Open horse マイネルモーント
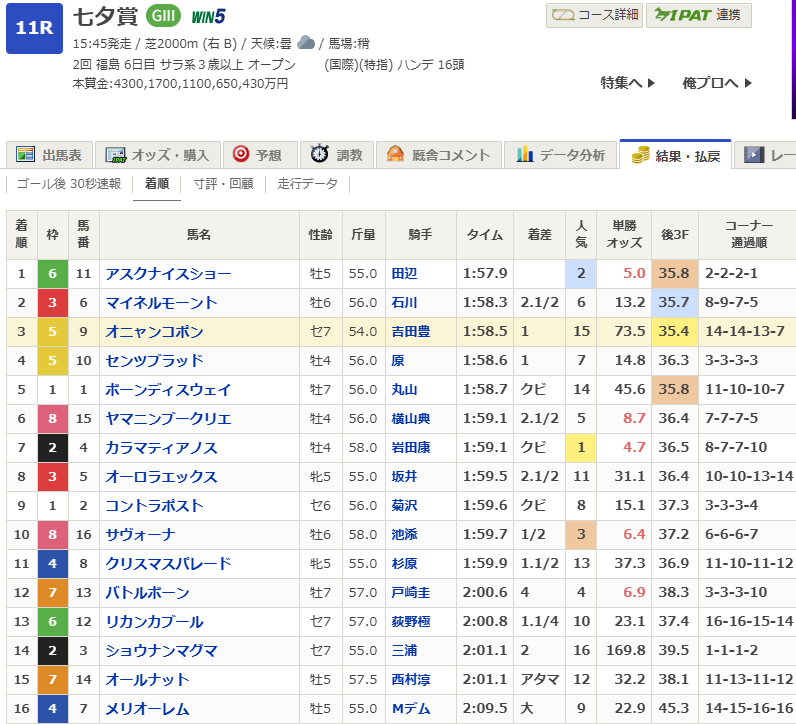 [161, 303]
